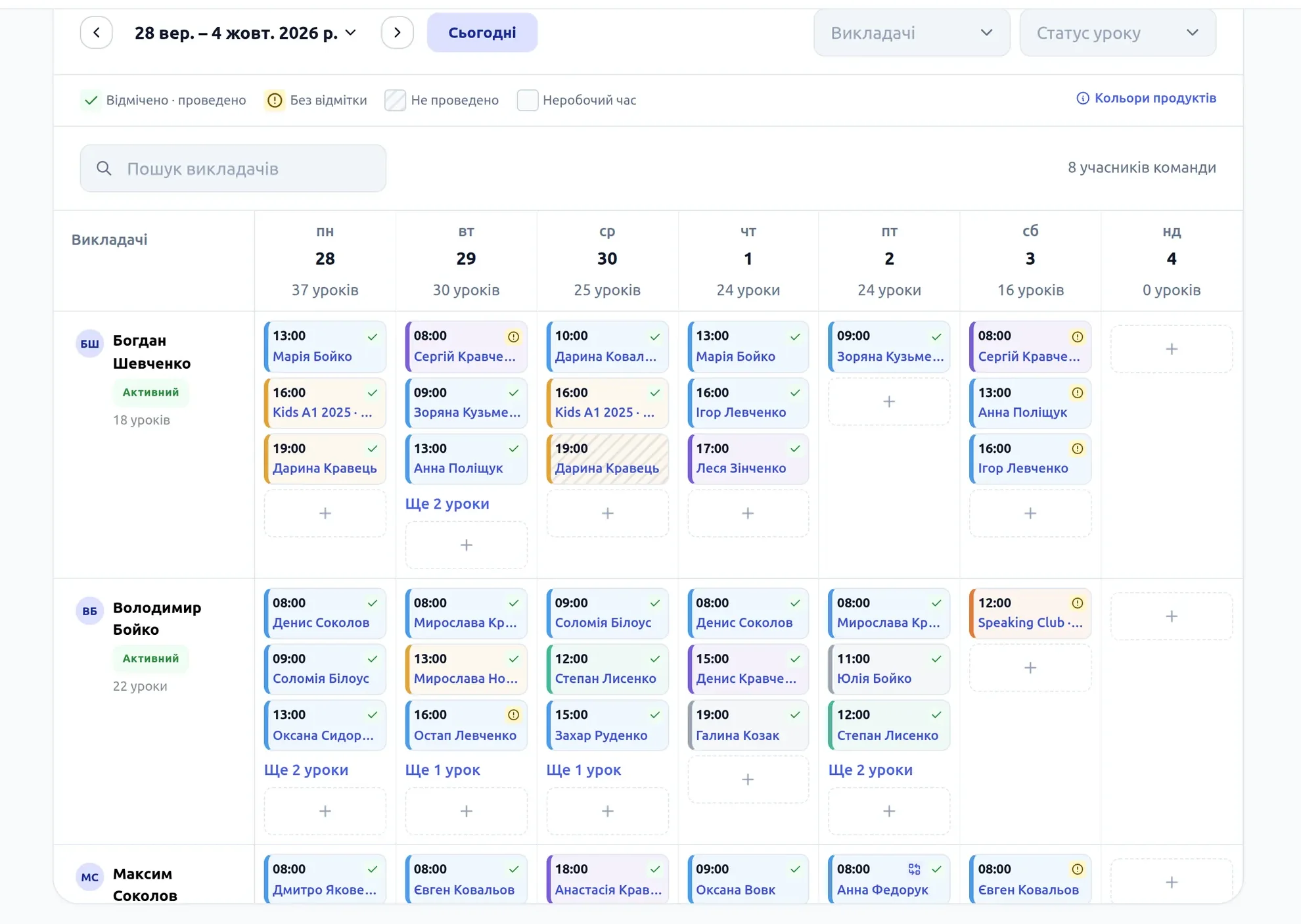Viewport: 1301px width, 924px height.
Task: Click the пн 28 day column header
Action: (x=325, y=260)
